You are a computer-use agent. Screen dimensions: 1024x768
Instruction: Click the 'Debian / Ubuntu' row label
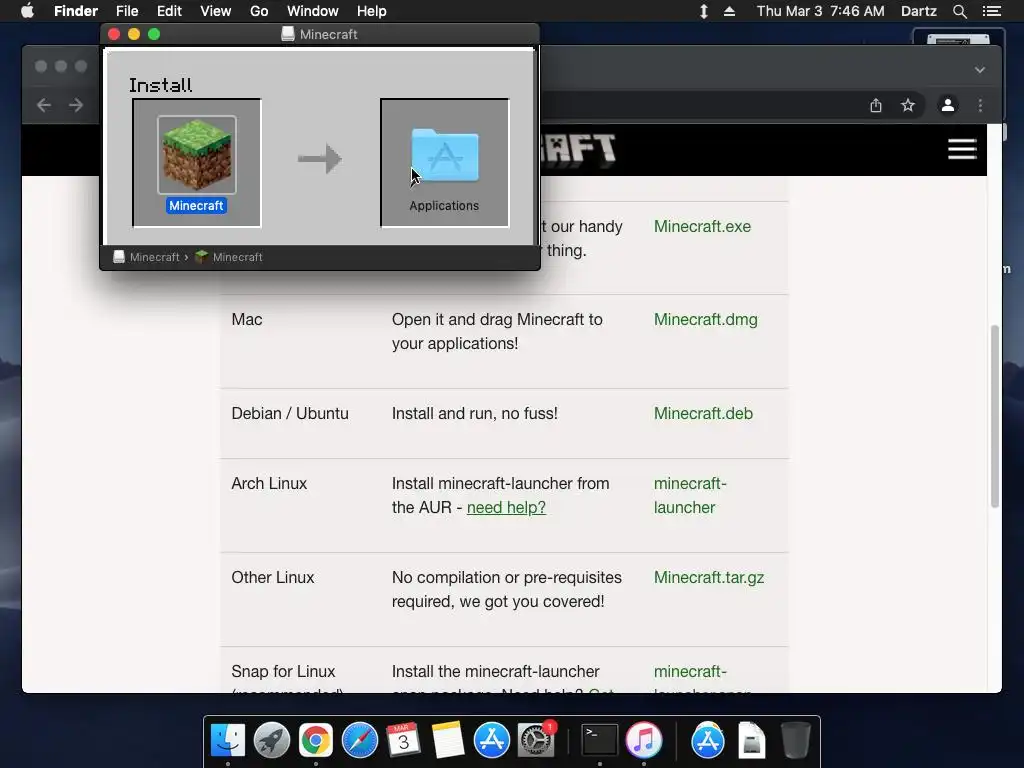click(290, 413)
